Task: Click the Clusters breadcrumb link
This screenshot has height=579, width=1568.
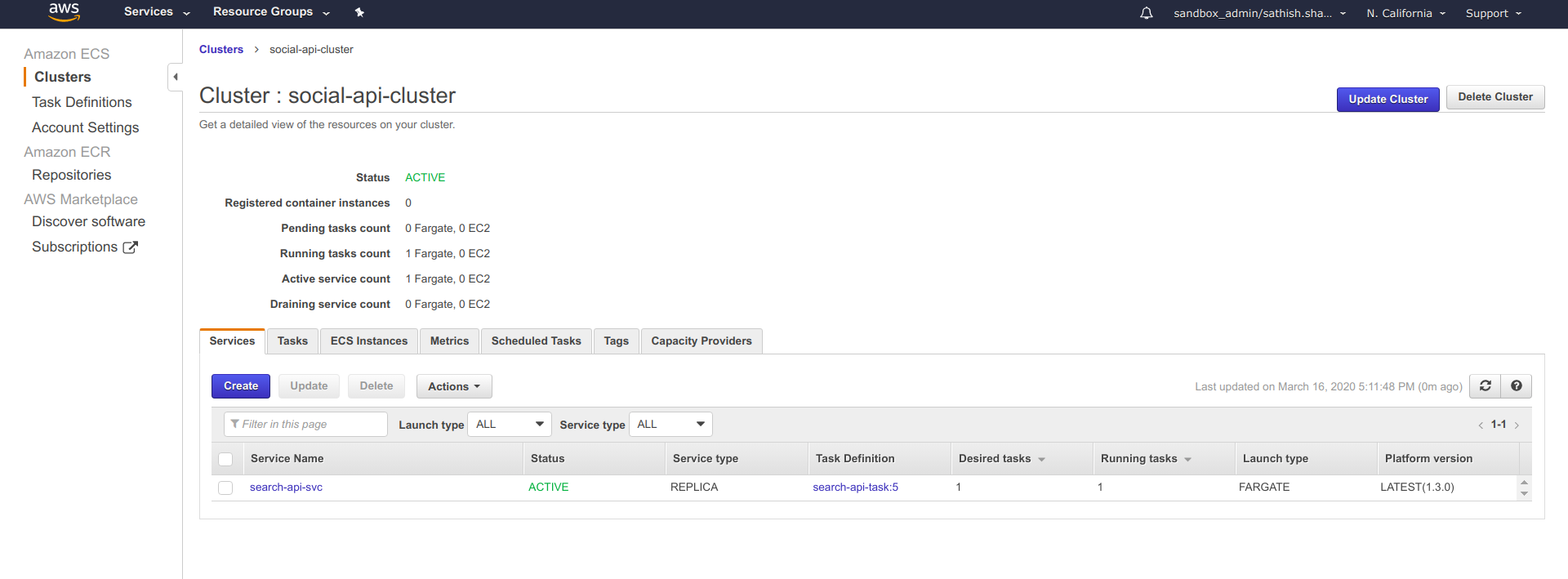Action: point(221,50)
